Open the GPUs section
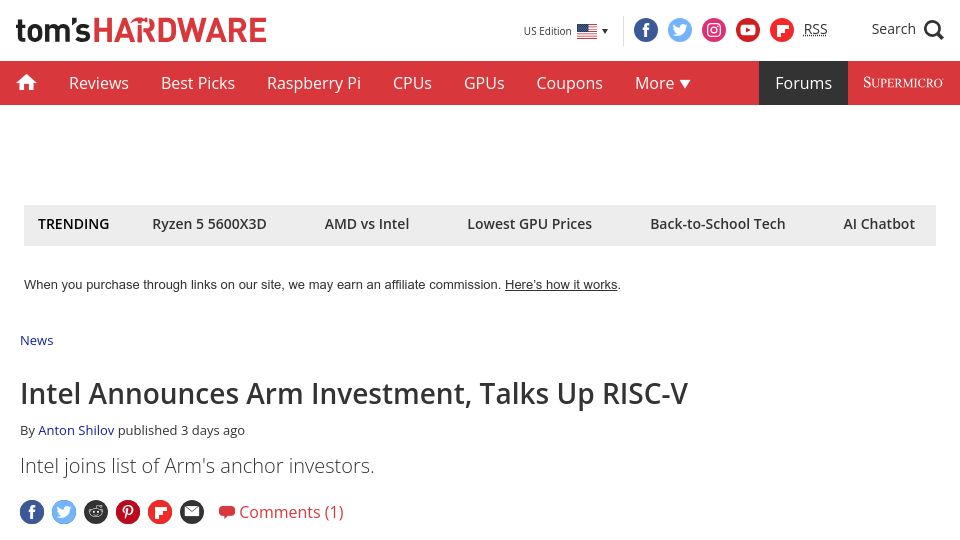This screenshot has height=540, width=960. click(484, 83)
